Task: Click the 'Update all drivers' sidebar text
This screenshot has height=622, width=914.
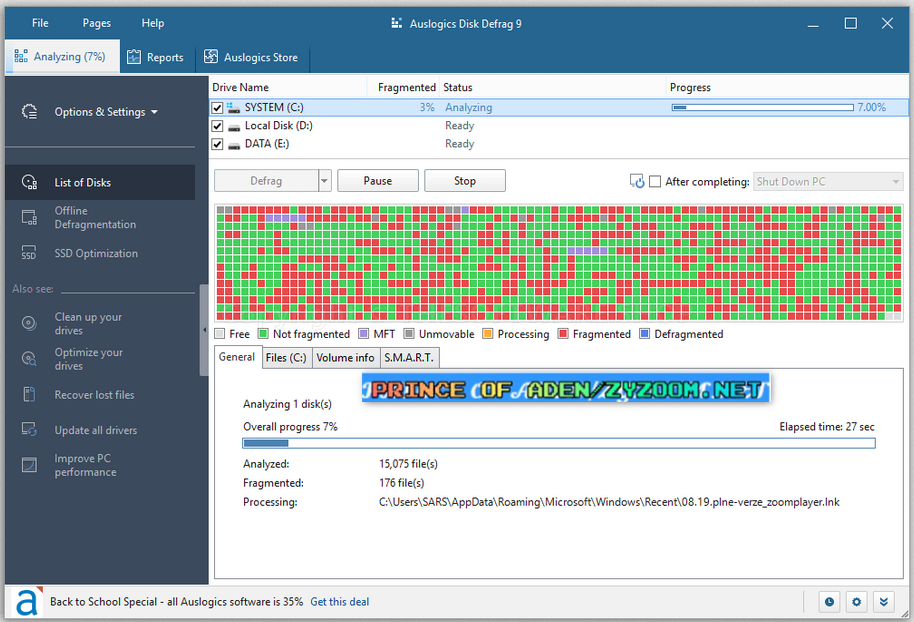Action: [96, 430]
